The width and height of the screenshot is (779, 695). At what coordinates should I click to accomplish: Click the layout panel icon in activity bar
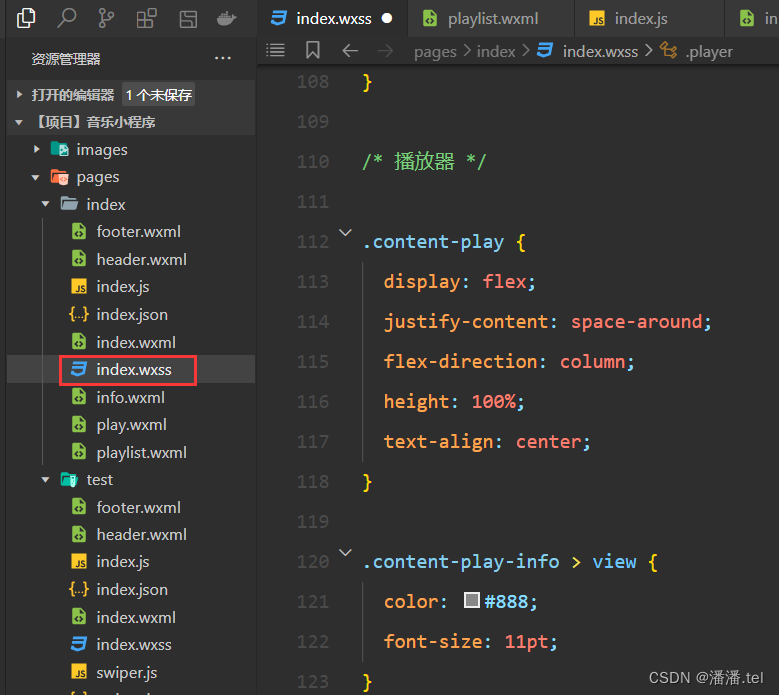click(188, 19)
